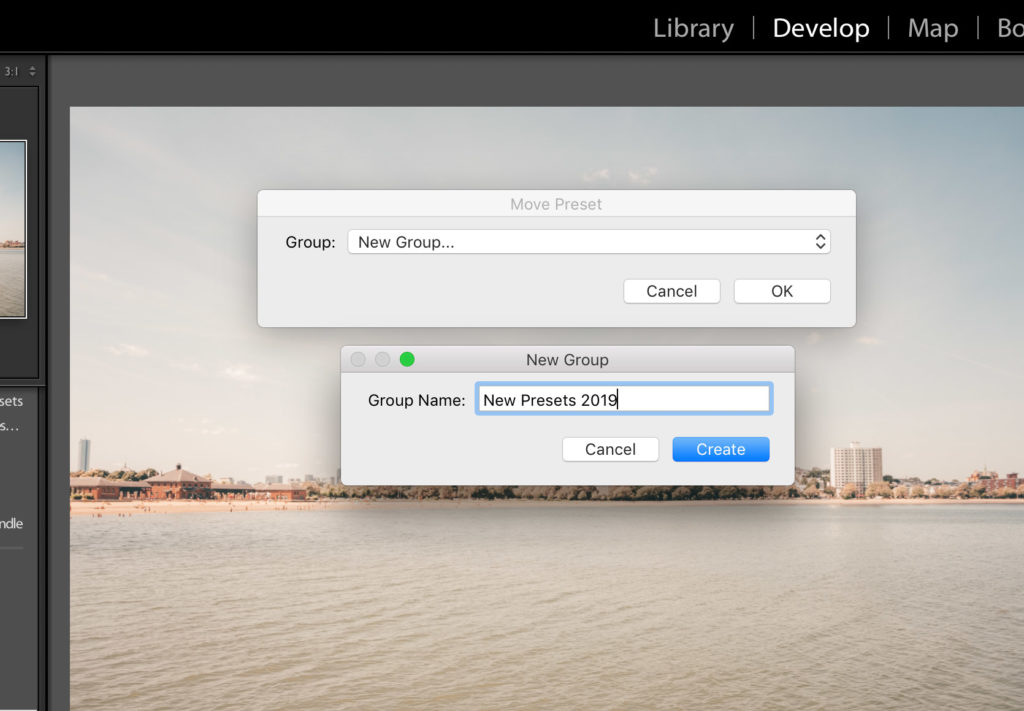1024x711 pixels.
Task: Confirm Move Preset dialog with OK
Action: click(x=781, y=291)
